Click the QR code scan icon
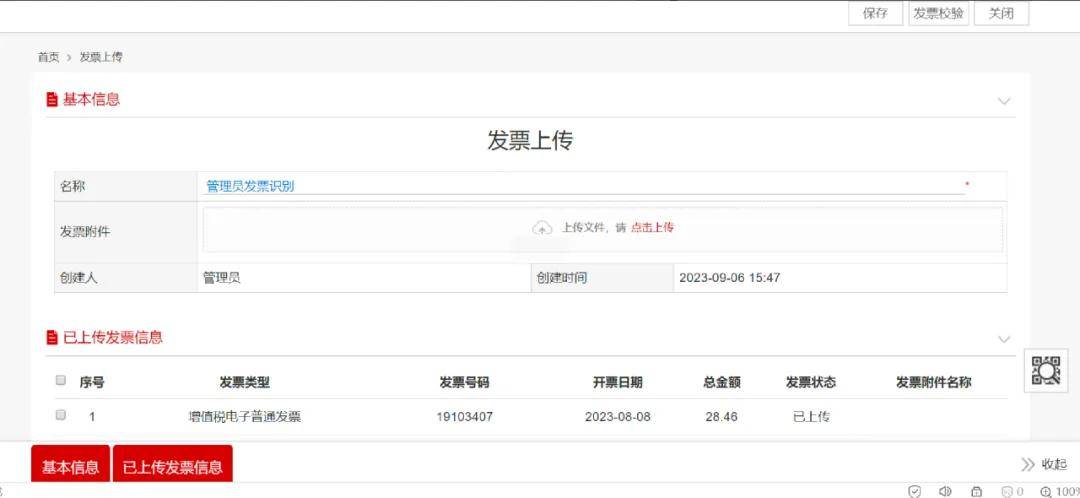1080x498 pixels. coord(1045,370)
